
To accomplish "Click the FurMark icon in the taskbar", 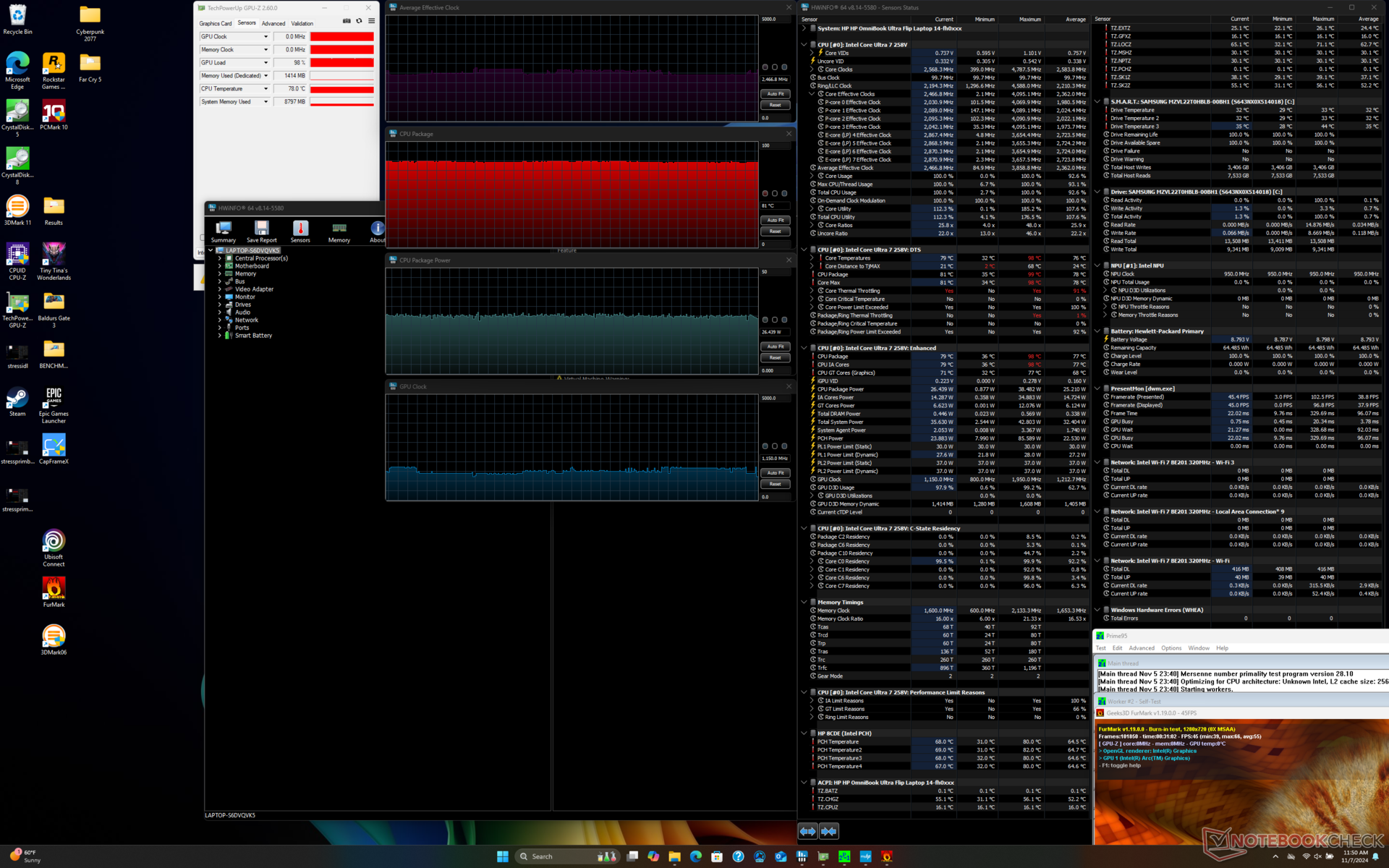I will tap(887, 856).
